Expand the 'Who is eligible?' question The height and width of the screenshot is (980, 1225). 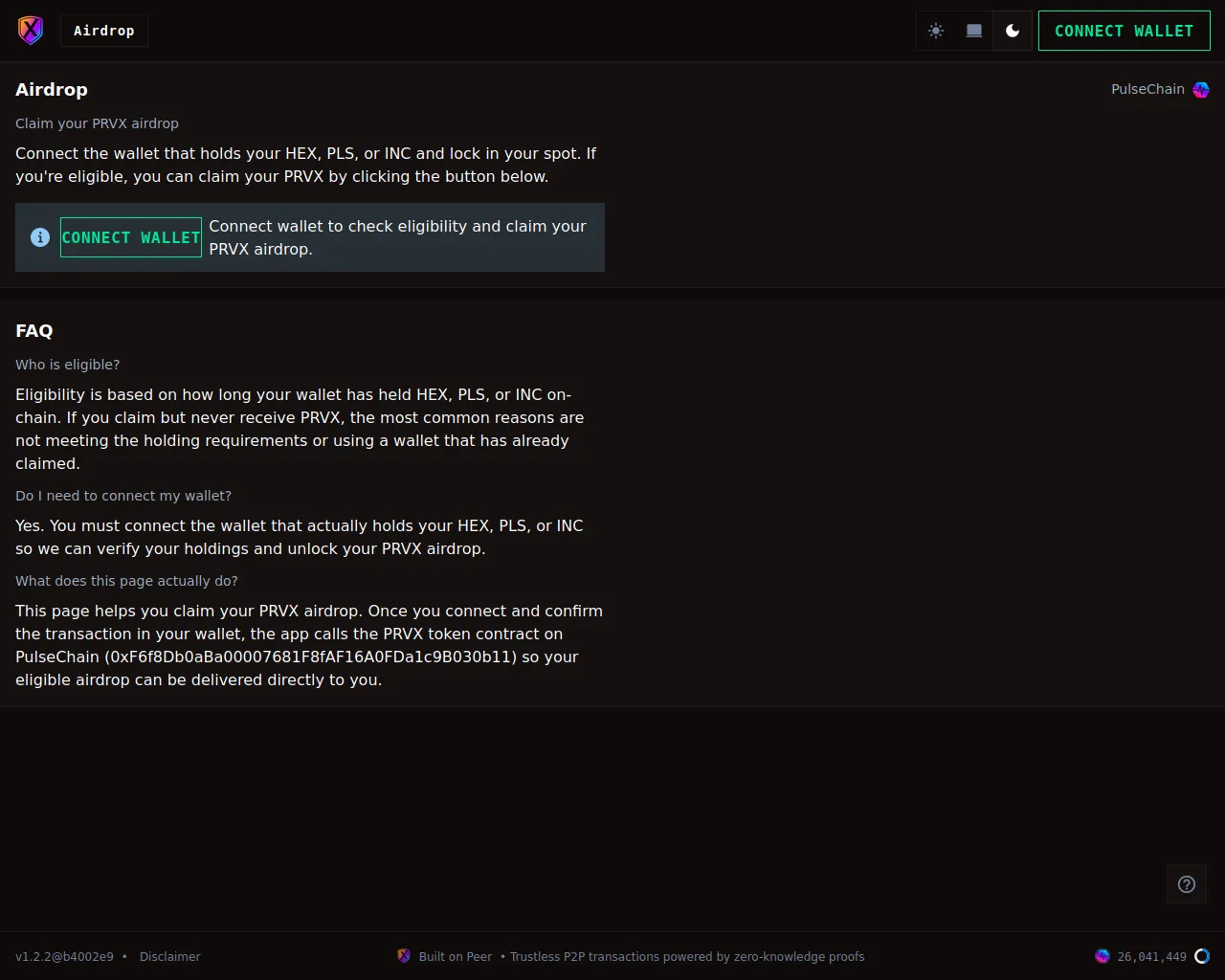[68, 365]
